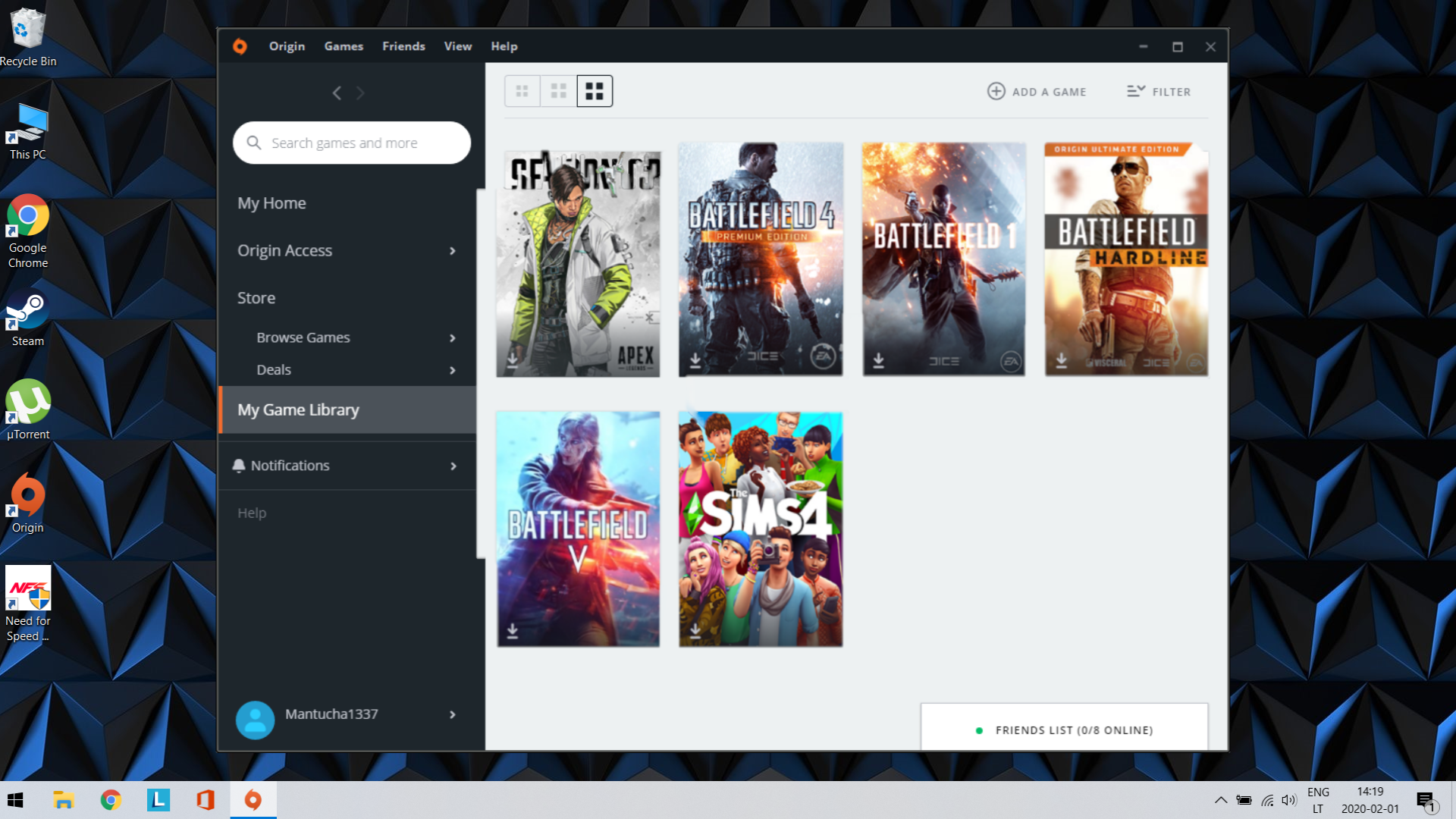The image size is (1456, 819).
Task: Click download icon on The Sims 4 tile
Action: pos(695,630)
